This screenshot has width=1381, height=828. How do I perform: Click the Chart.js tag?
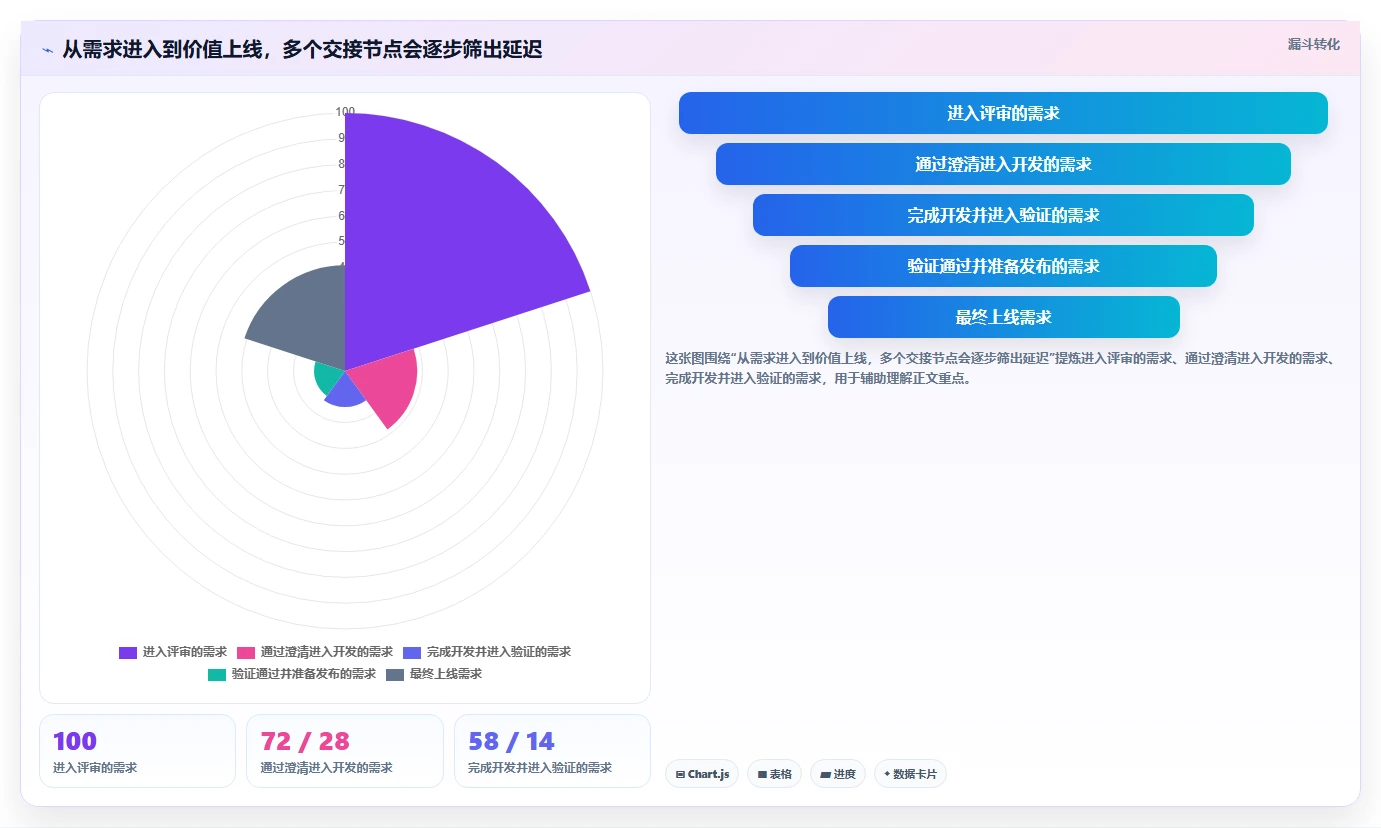point(702,774)
